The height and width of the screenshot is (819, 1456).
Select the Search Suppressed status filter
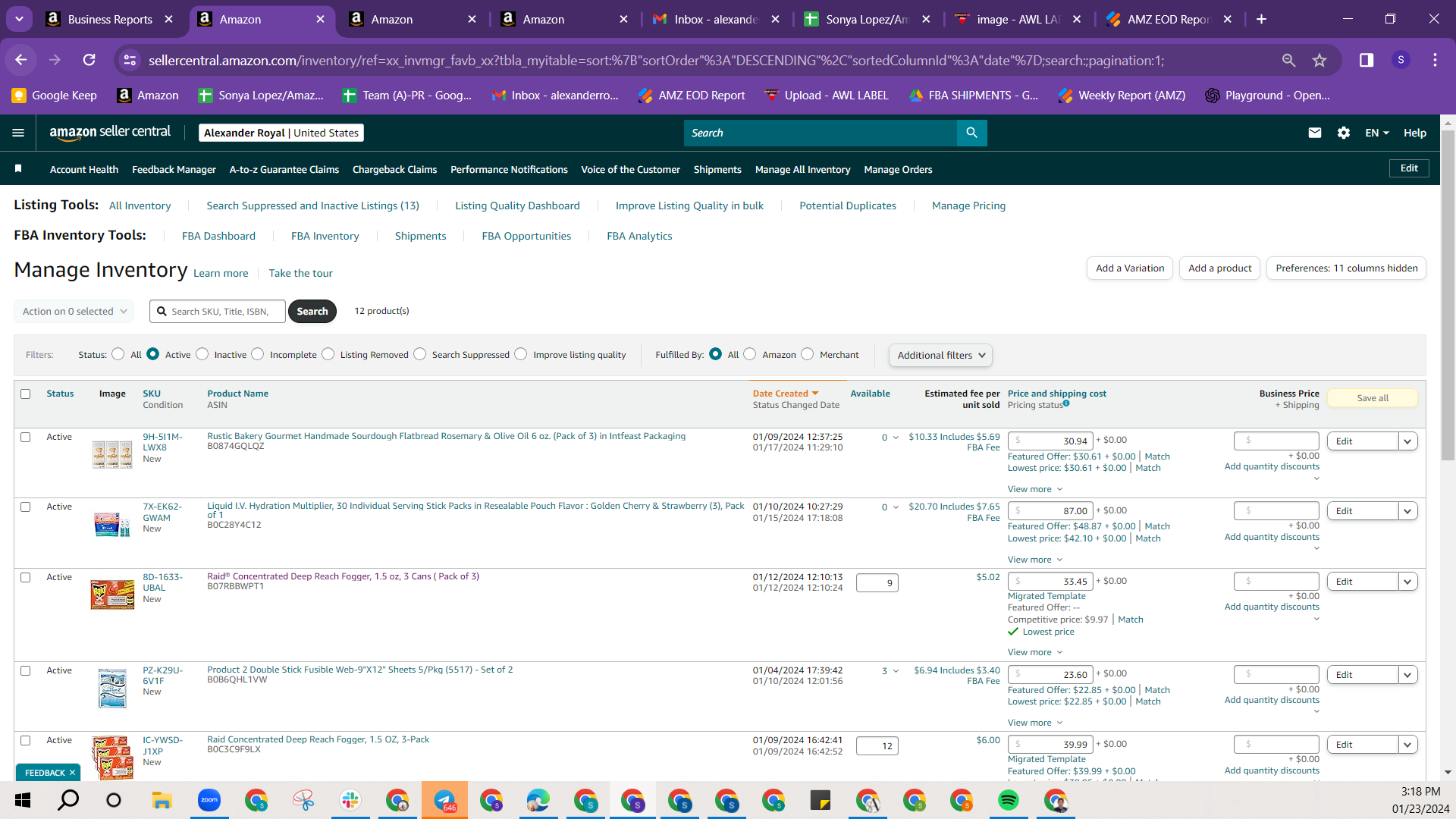420,354
